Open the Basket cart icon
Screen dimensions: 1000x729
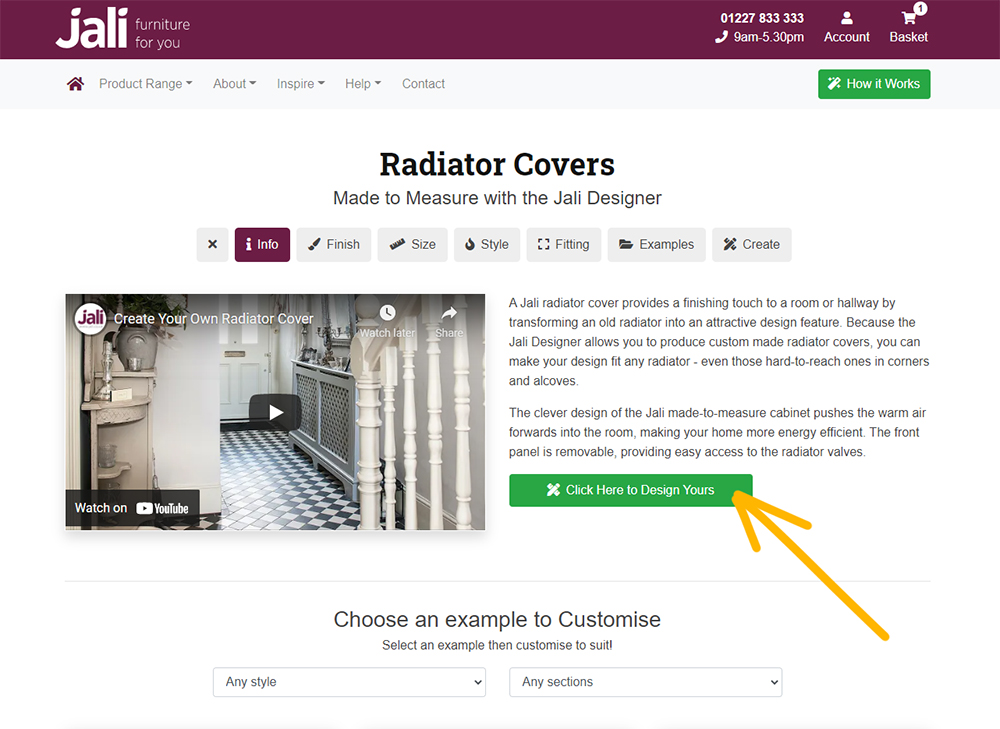pyautogui.click(x=909, y=18)
